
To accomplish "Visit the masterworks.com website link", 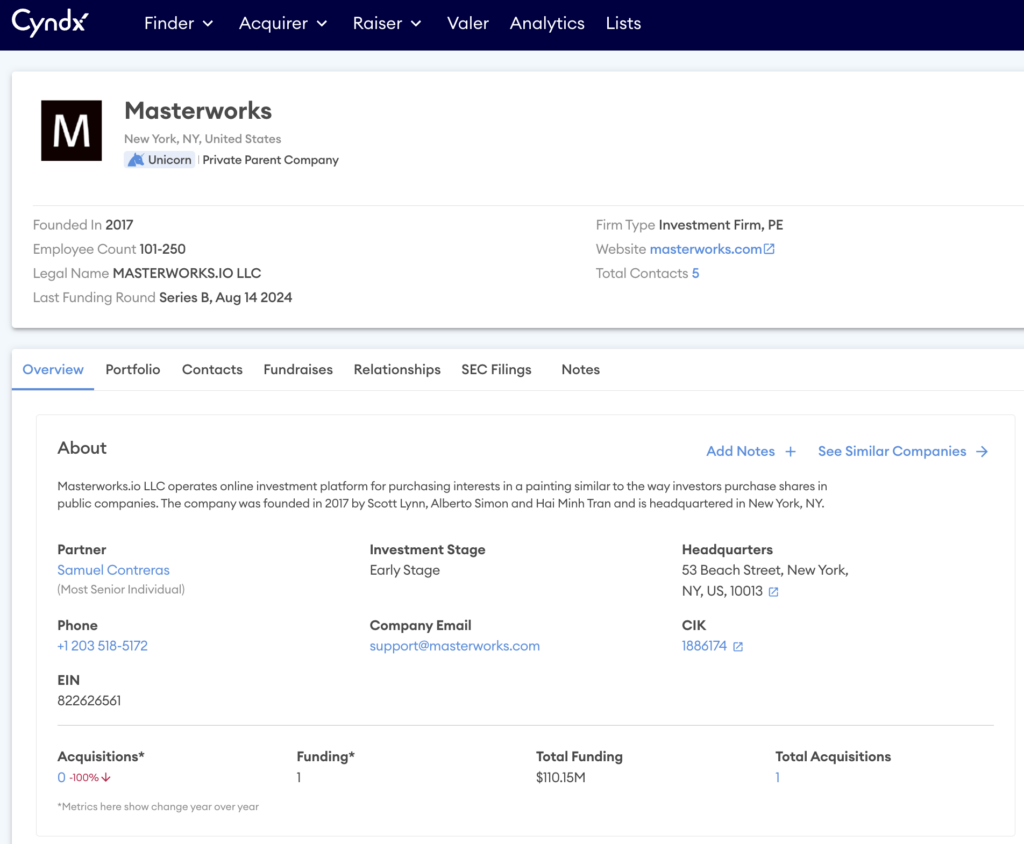I will (x=705, y=249).
